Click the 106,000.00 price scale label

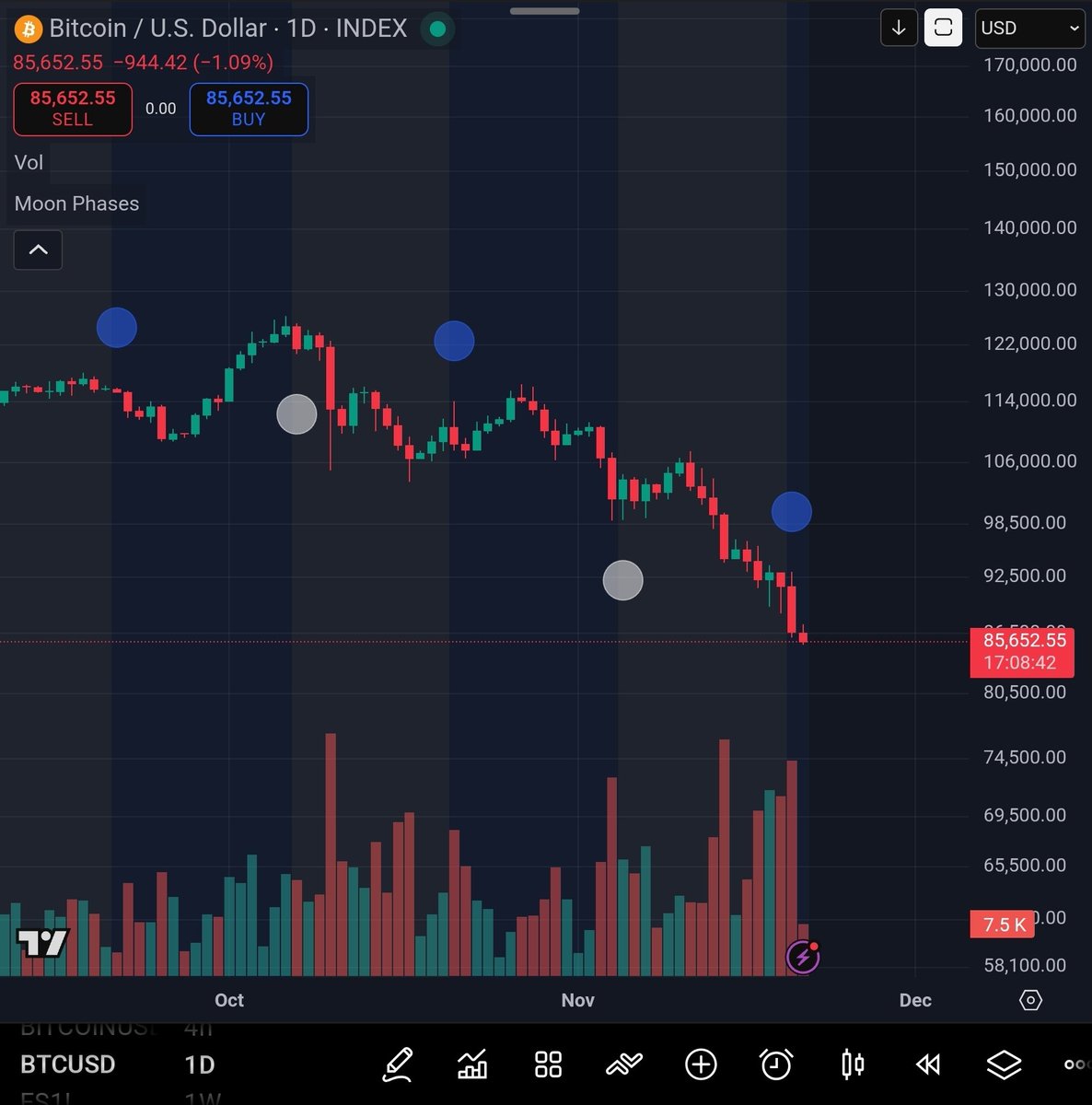(1030, 460)
